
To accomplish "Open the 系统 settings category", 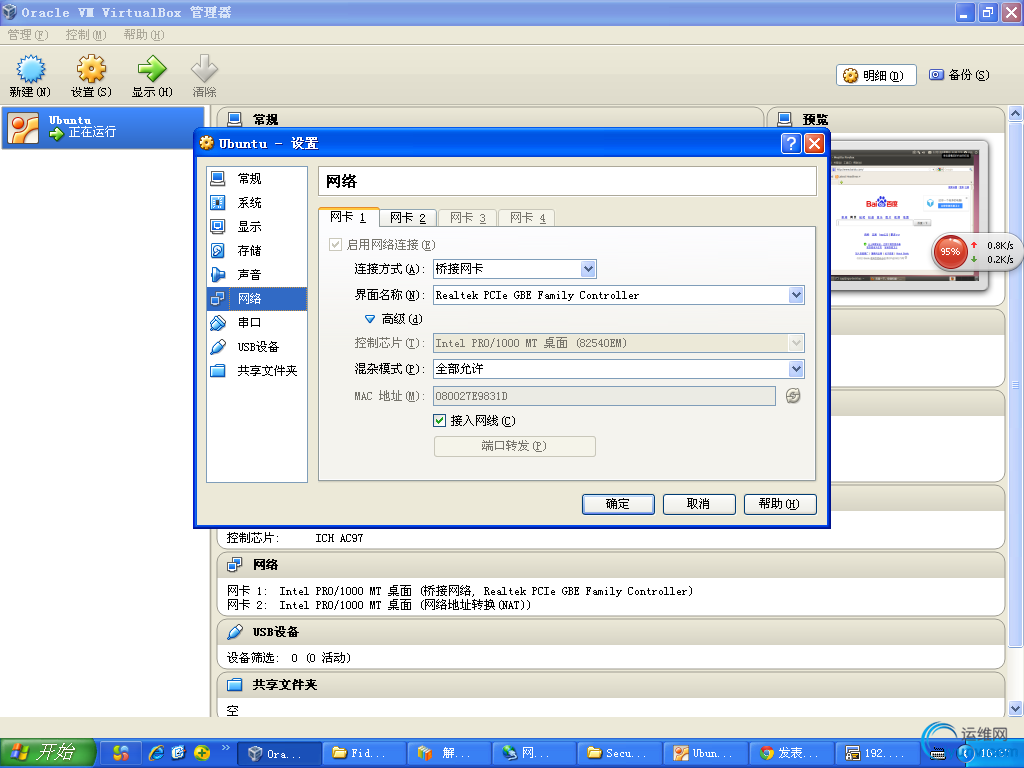I will click(257, 202).
